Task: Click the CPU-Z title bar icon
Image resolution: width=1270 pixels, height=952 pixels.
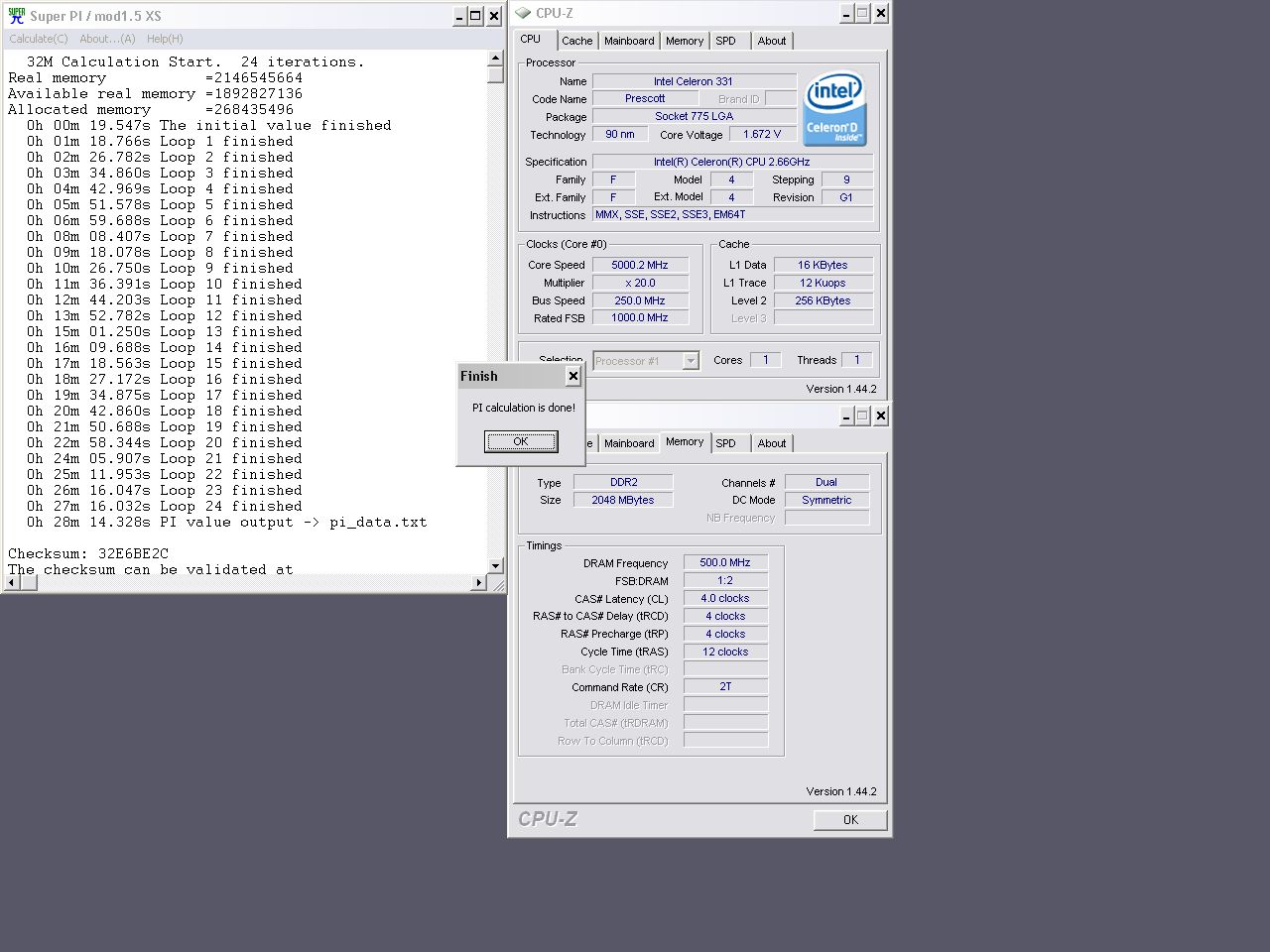Action: click(x=523, y=13)
